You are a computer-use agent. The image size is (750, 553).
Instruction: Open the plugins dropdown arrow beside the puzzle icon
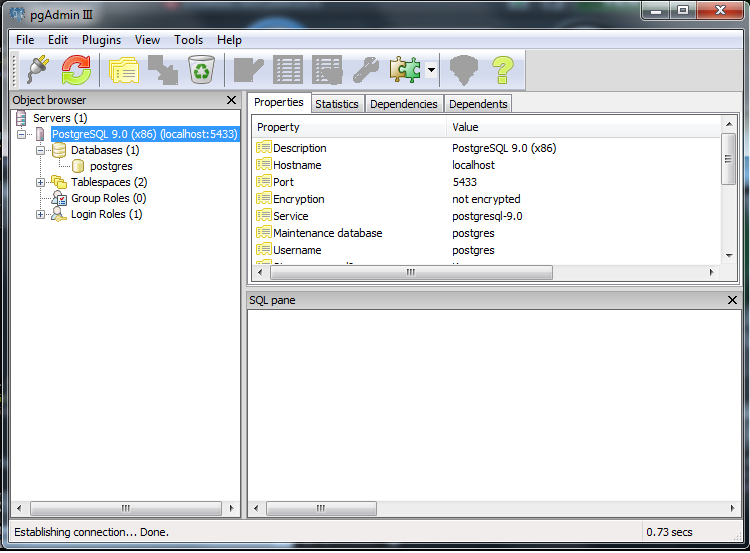(431, 70)
